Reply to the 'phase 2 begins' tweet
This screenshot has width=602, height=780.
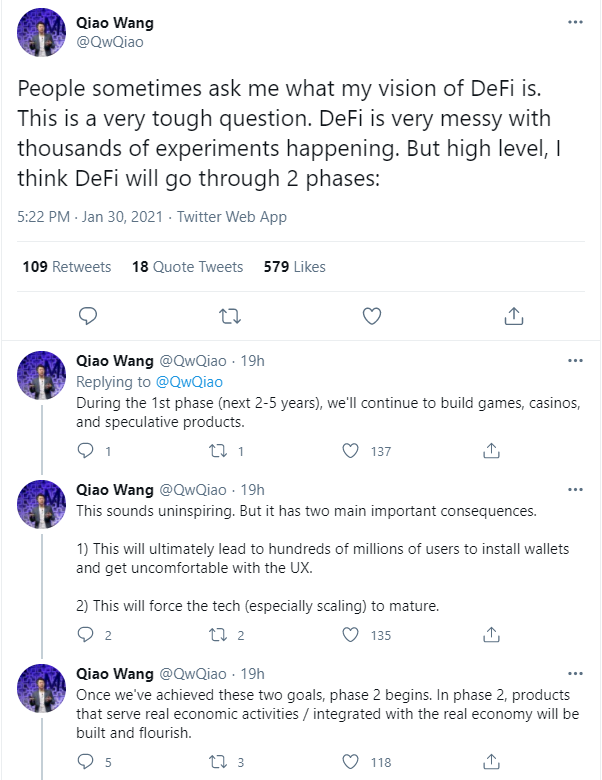86,762
